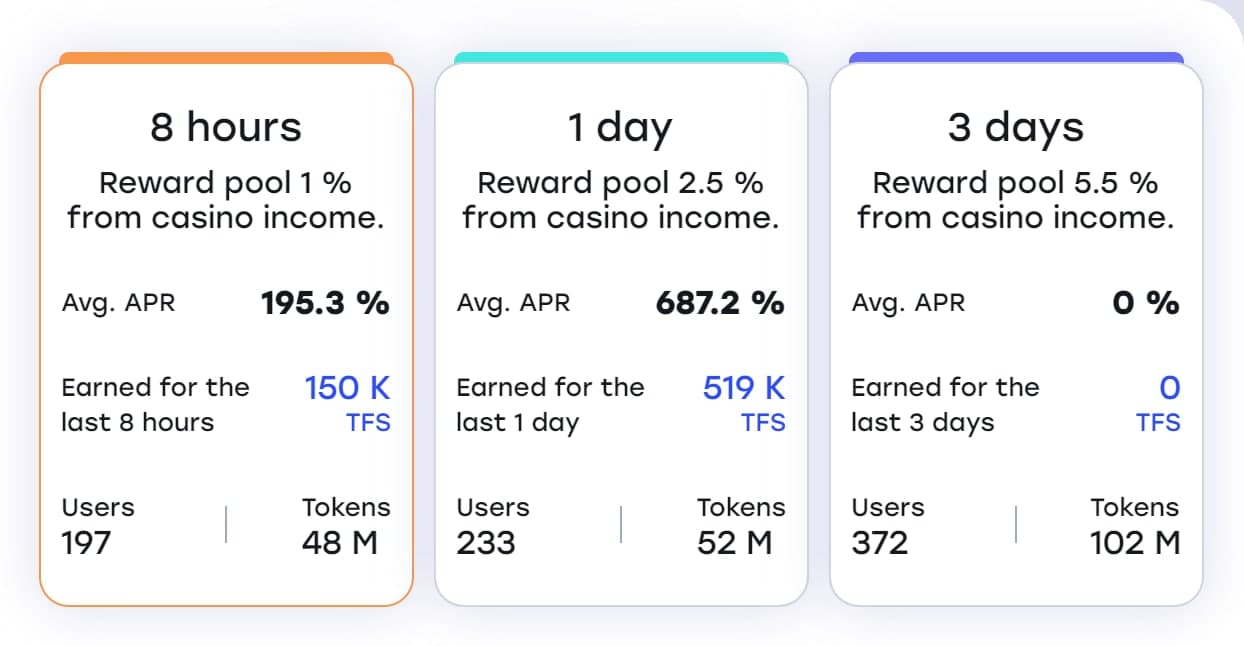Click the 0 earned amount for 3 days
This screenshot has width=1244, height=646.
click(1169, 387)
